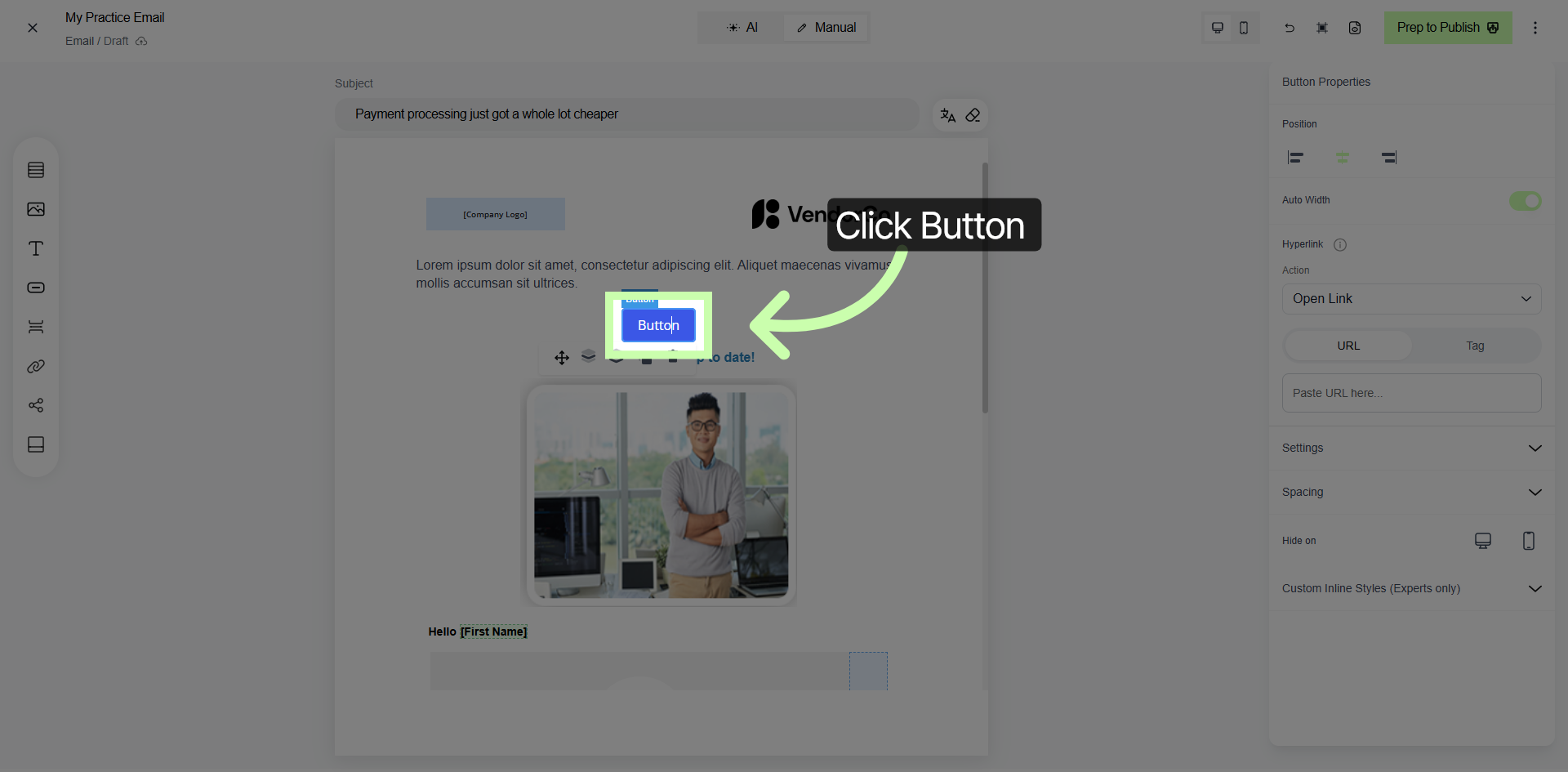The width and height of the screenshot is (1568, 772).
Task: Select mobile preview view
Action: (x=1244, y=28)
